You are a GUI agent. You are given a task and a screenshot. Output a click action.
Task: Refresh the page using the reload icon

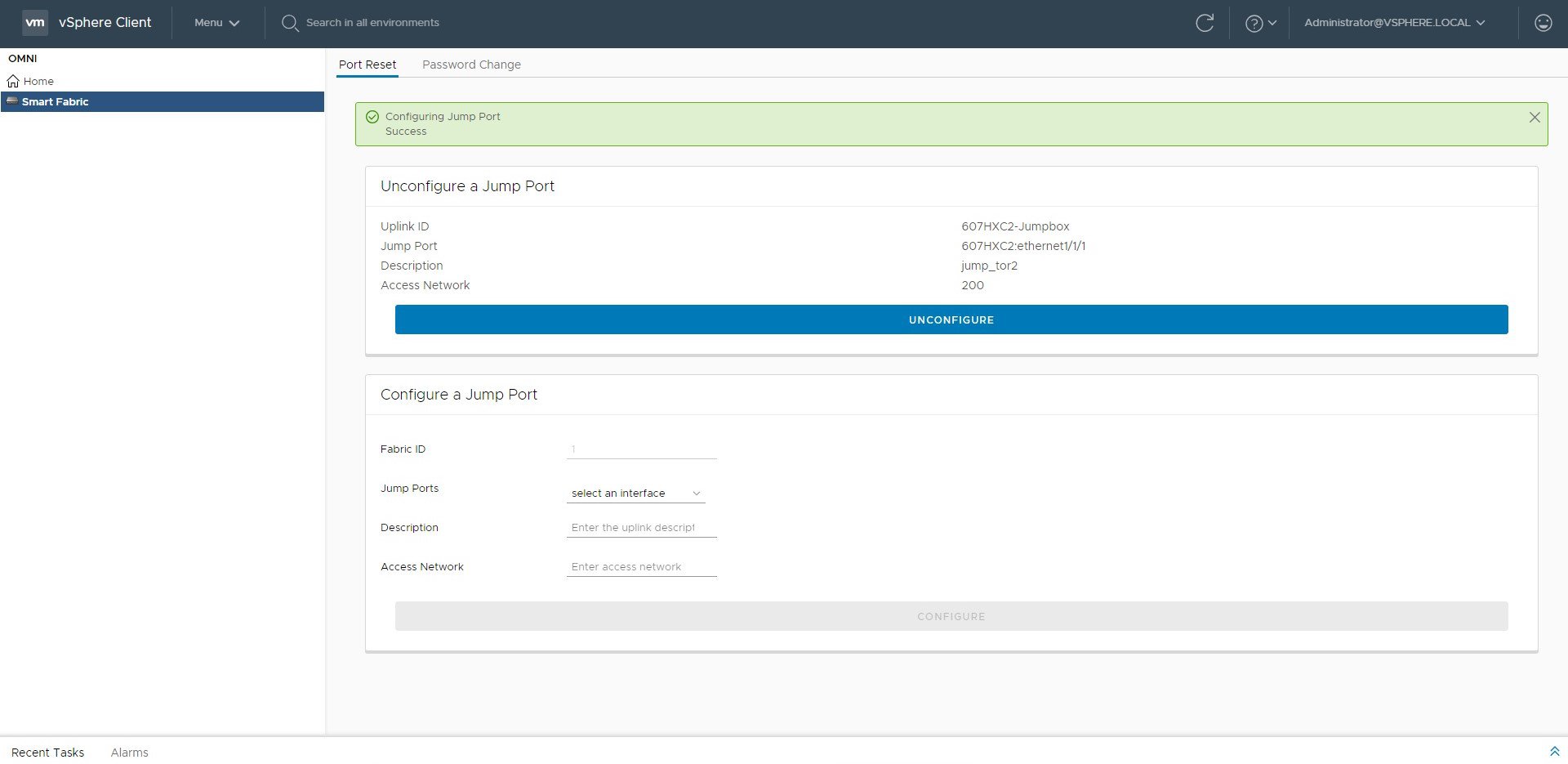(1206, 23)
